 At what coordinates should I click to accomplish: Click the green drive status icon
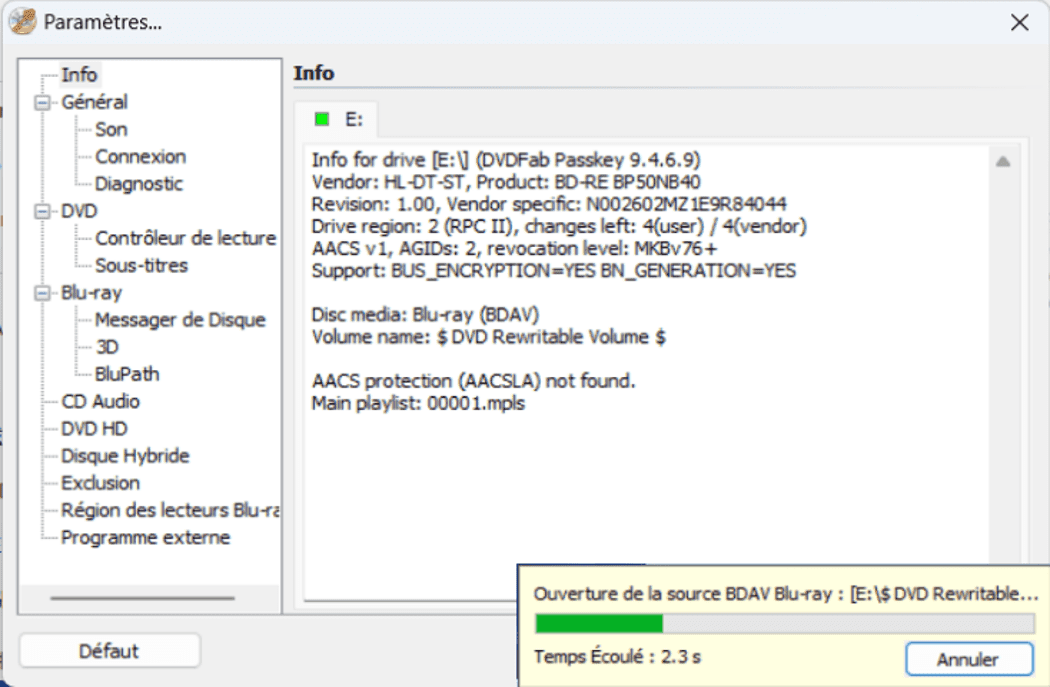pyautogui.click(x=322, y=119)
